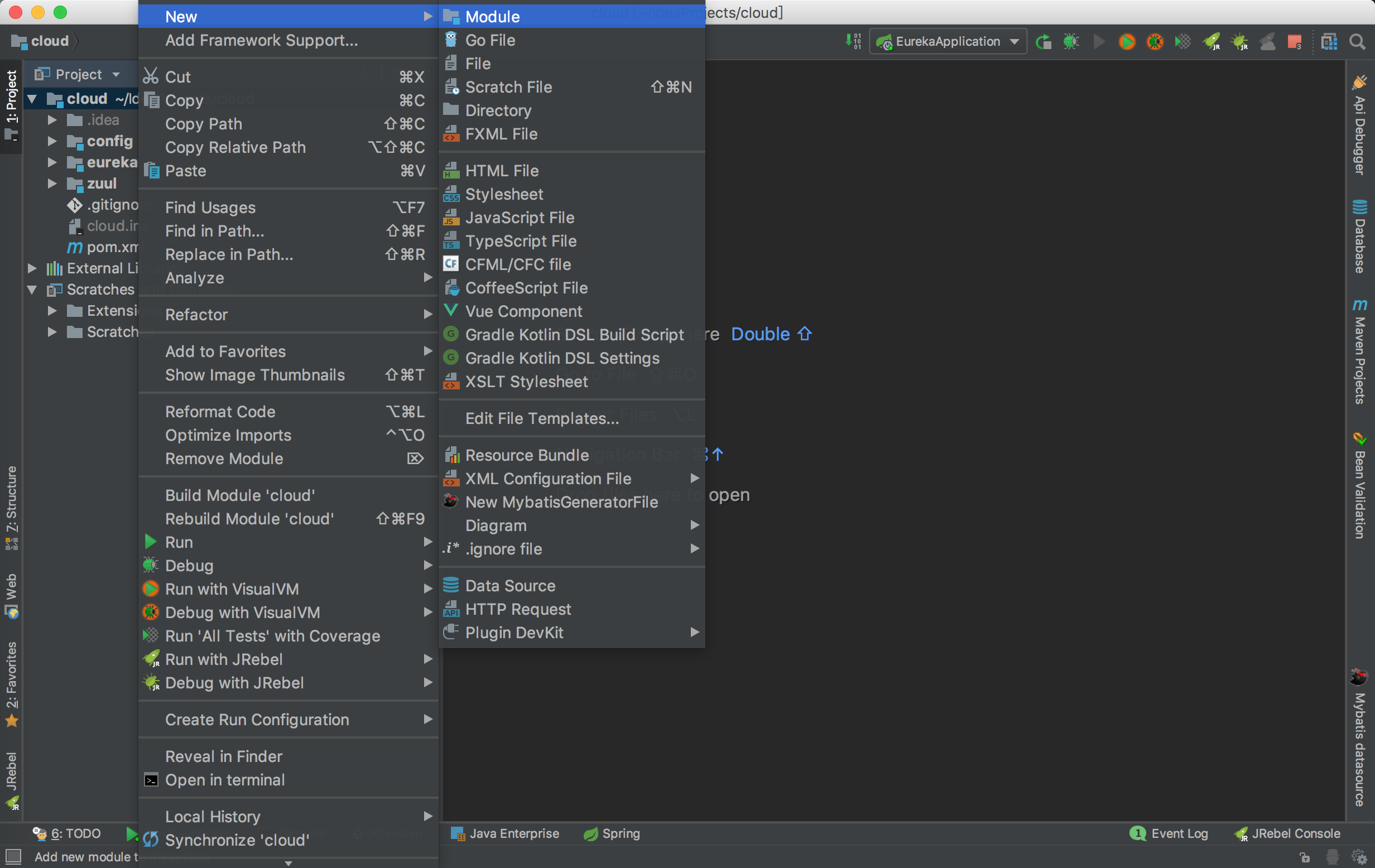Select Directory from the New submenu
1375x868 pixels.
(498, 110)
